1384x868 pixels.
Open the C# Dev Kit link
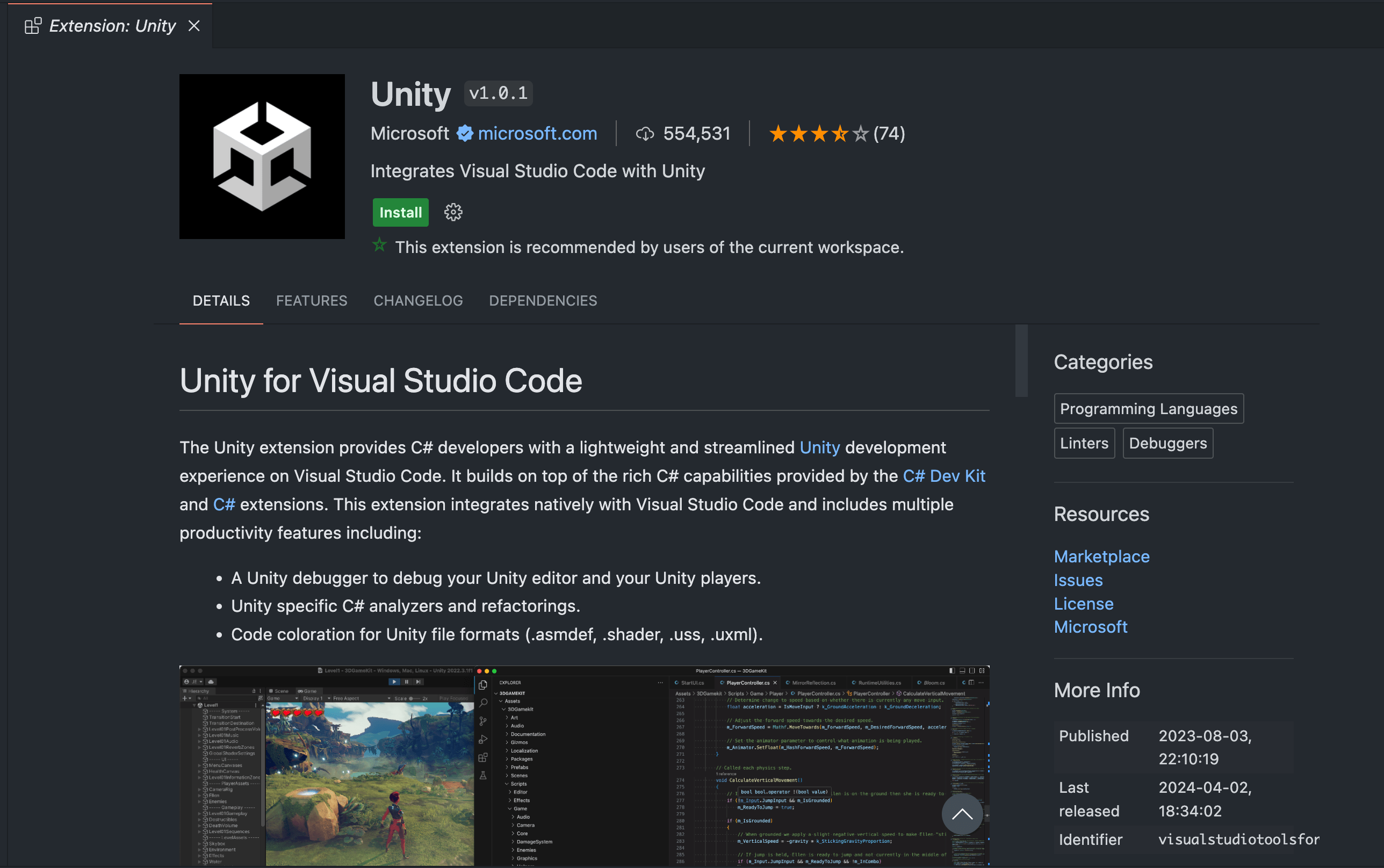point(943,475)
